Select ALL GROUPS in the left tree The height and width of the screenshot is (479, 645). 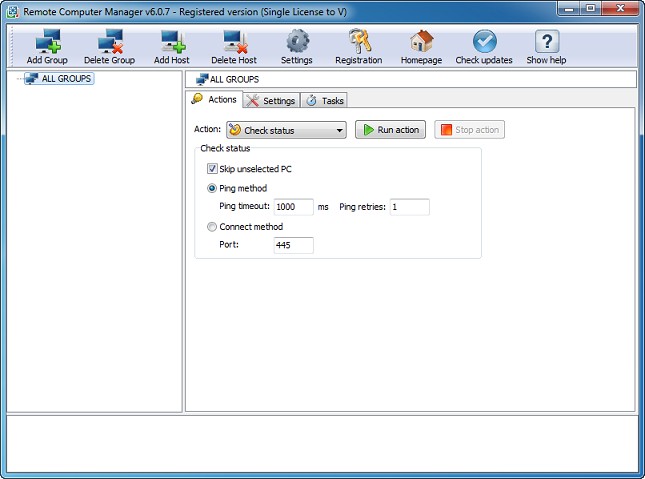pyautogui.click(x=59, y=79)
